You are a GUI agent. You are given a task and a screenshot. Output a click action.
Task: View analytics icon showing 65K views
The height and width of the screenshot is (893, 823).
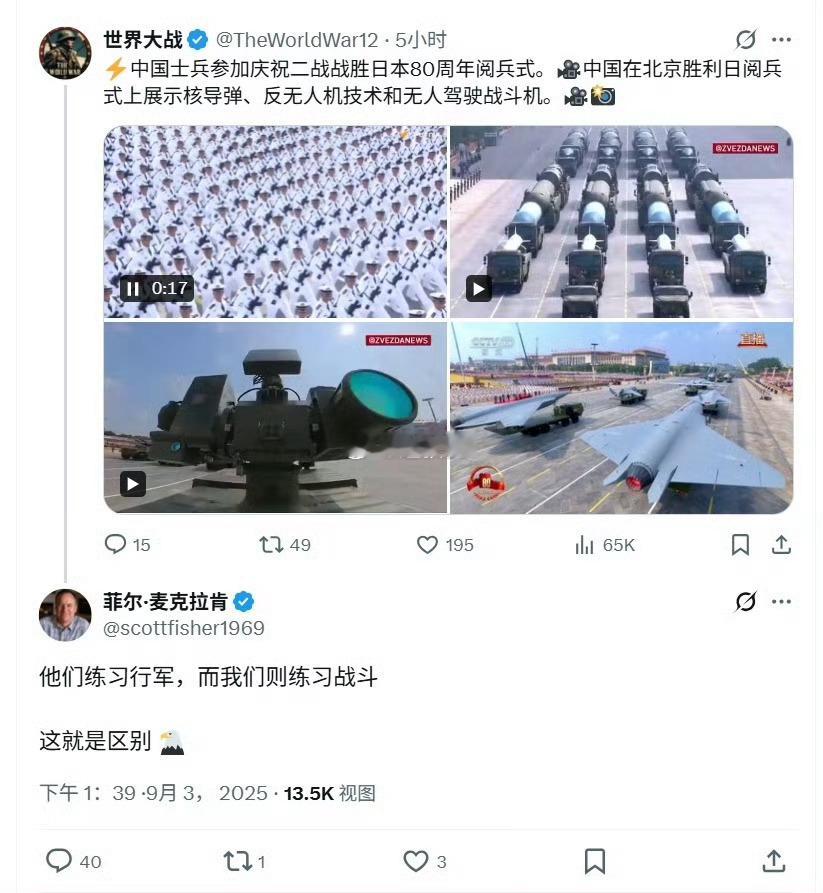pos(584,545)
